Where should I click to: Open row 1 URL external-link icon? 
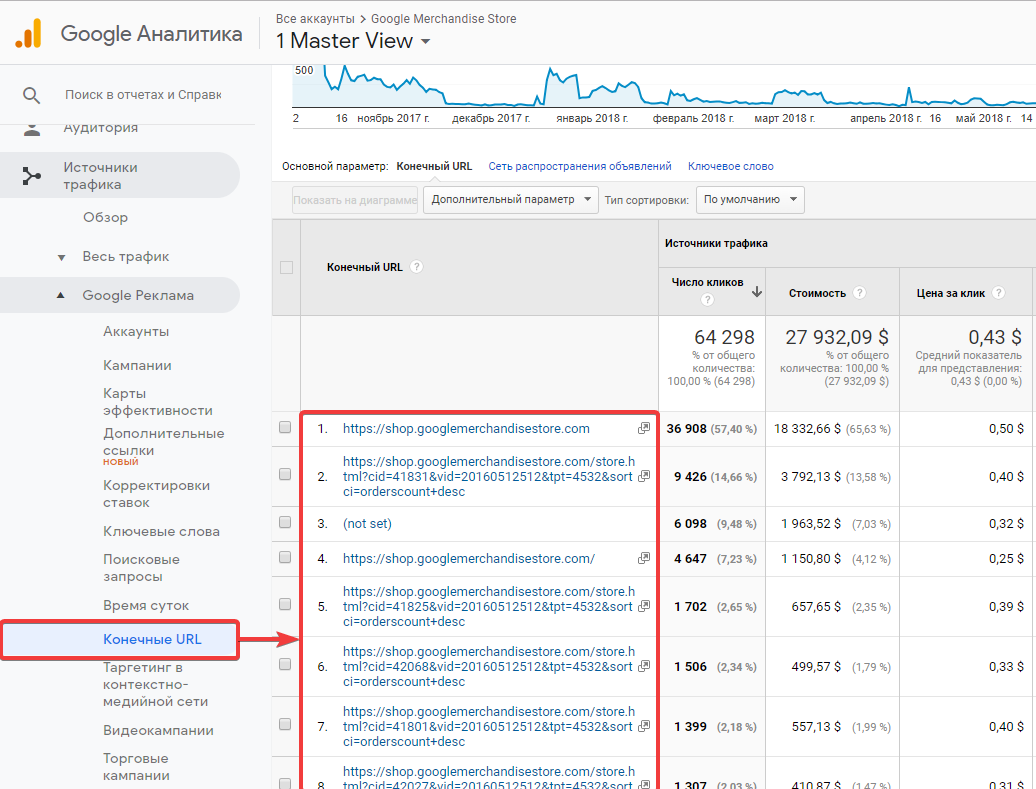click(644, 428)
